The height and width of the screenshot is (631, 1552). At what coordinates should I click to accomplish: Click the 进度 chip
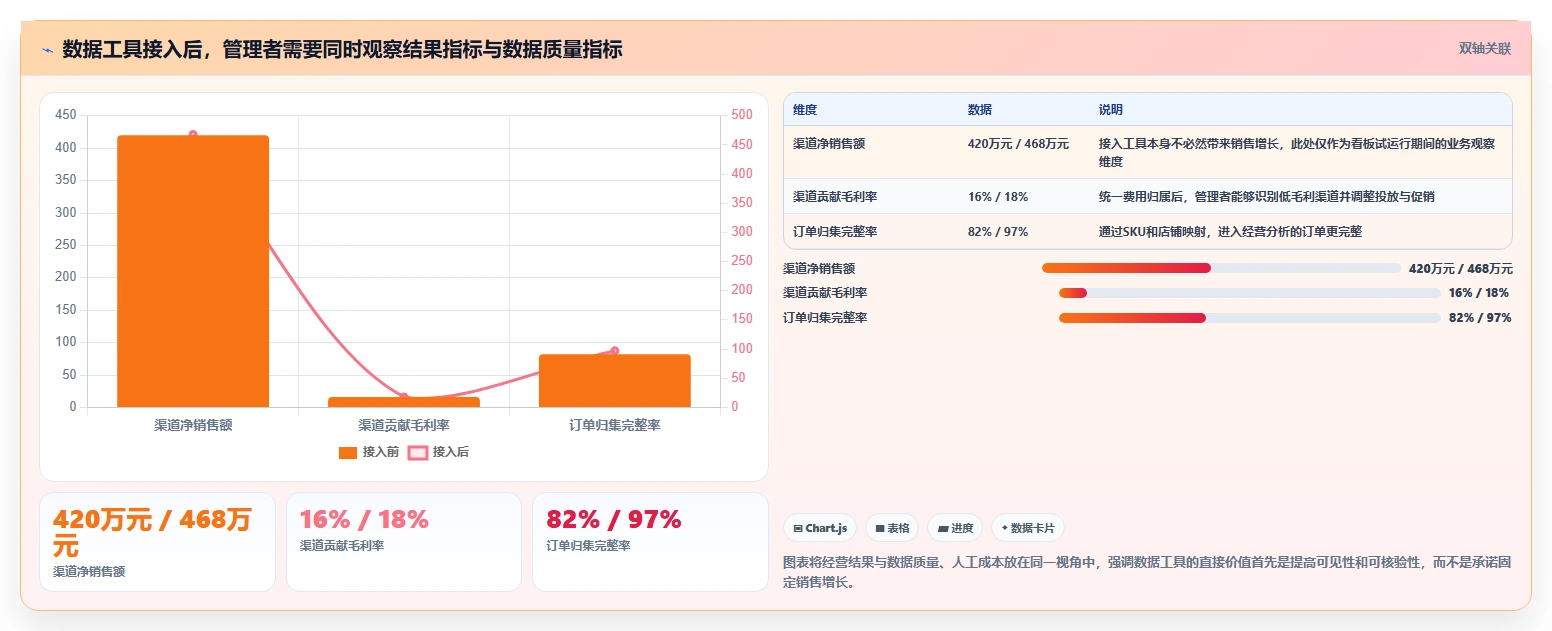pos(955,528)
